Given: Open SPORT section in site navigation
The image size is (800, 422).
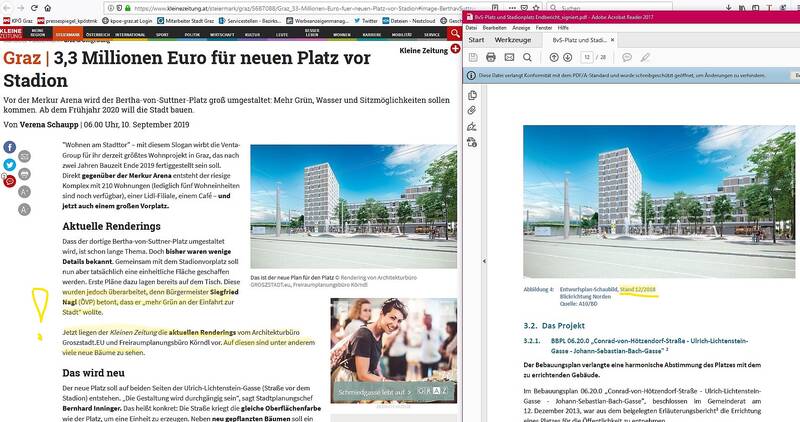Looking at the screenshot, I should (162, 34).
